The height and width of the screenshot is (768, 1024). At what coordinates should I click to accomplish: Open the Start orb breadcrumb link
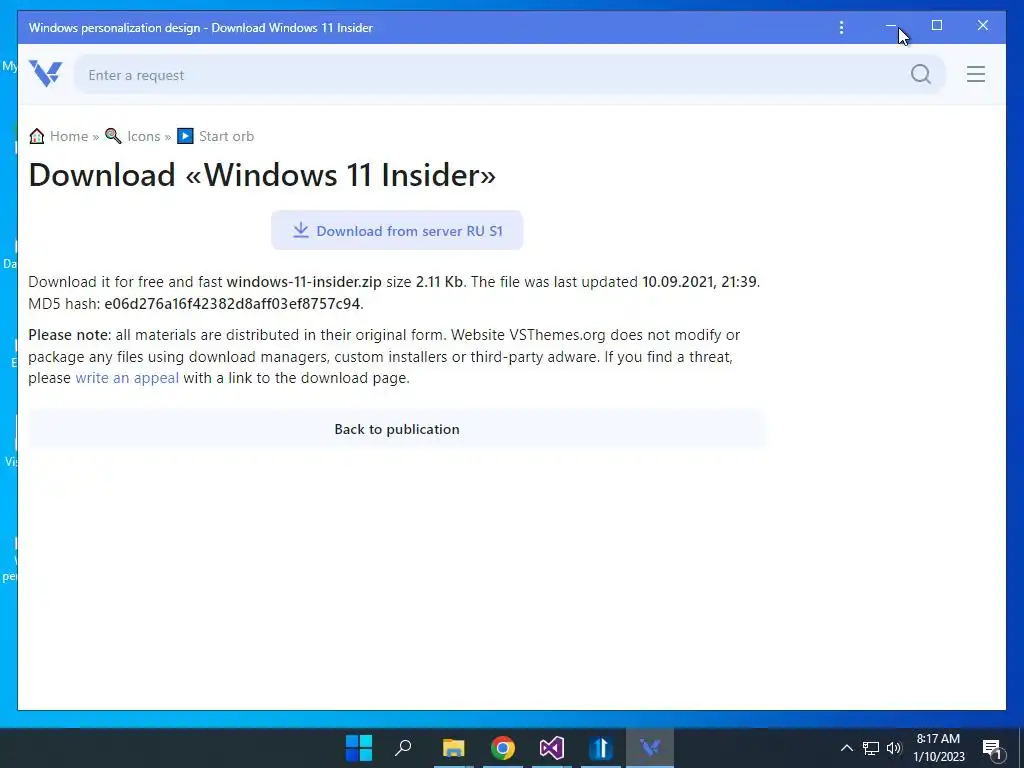click(x=226, y=136)
